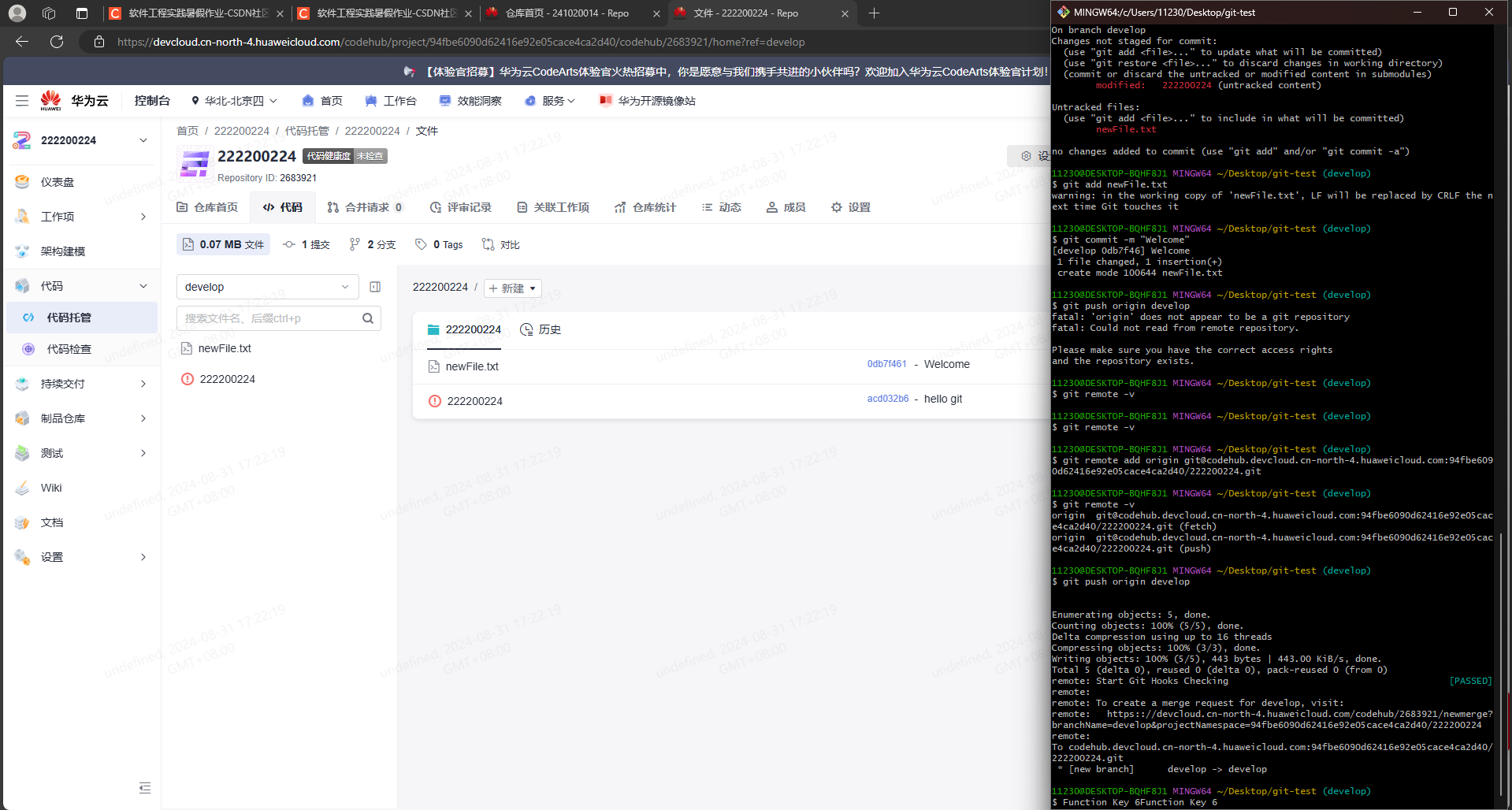This screenshot has height=810, width=1512.
Task: Expand the 持续交付 sidebar section
Action: 81,384
